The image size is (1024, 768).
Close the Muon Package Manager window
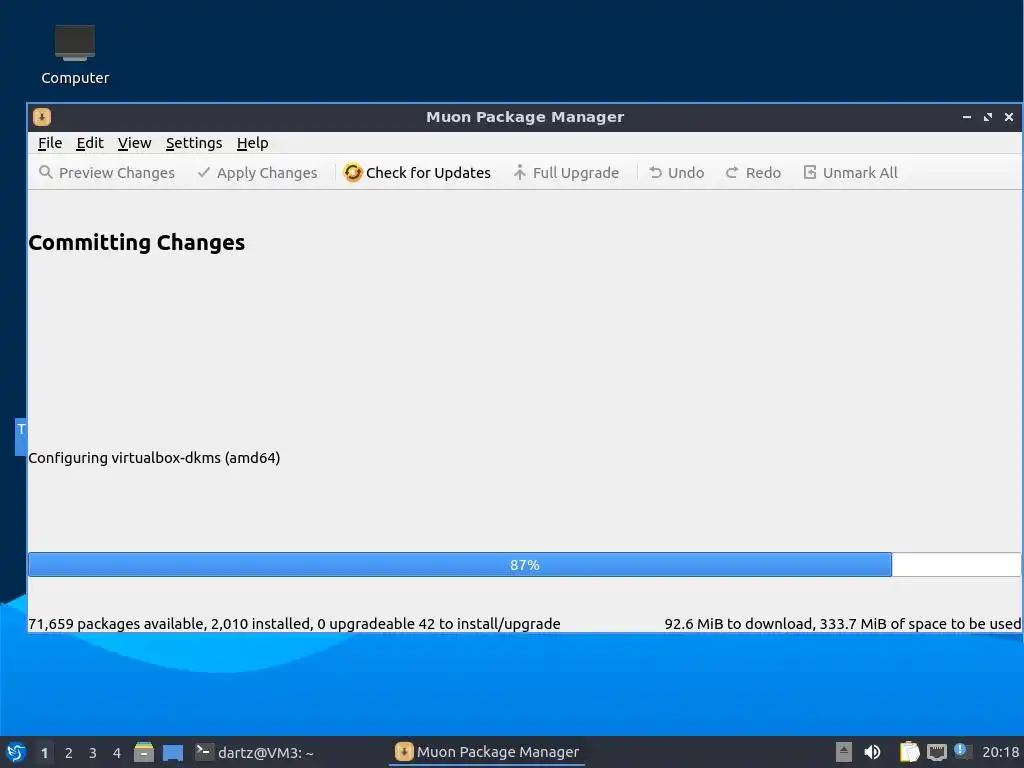1009,117
